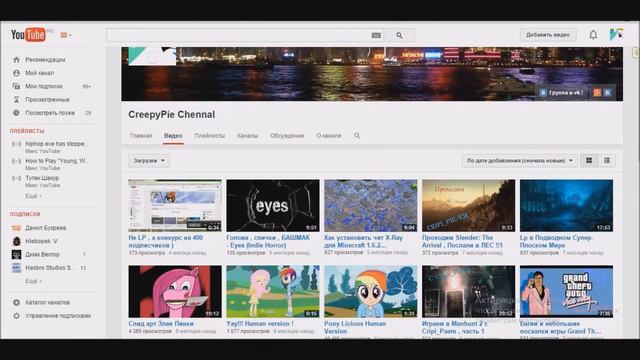The height and width of the screenshot is (360, 640).
Task: Open the Тупак Шакур playlist
Action: 42,178
